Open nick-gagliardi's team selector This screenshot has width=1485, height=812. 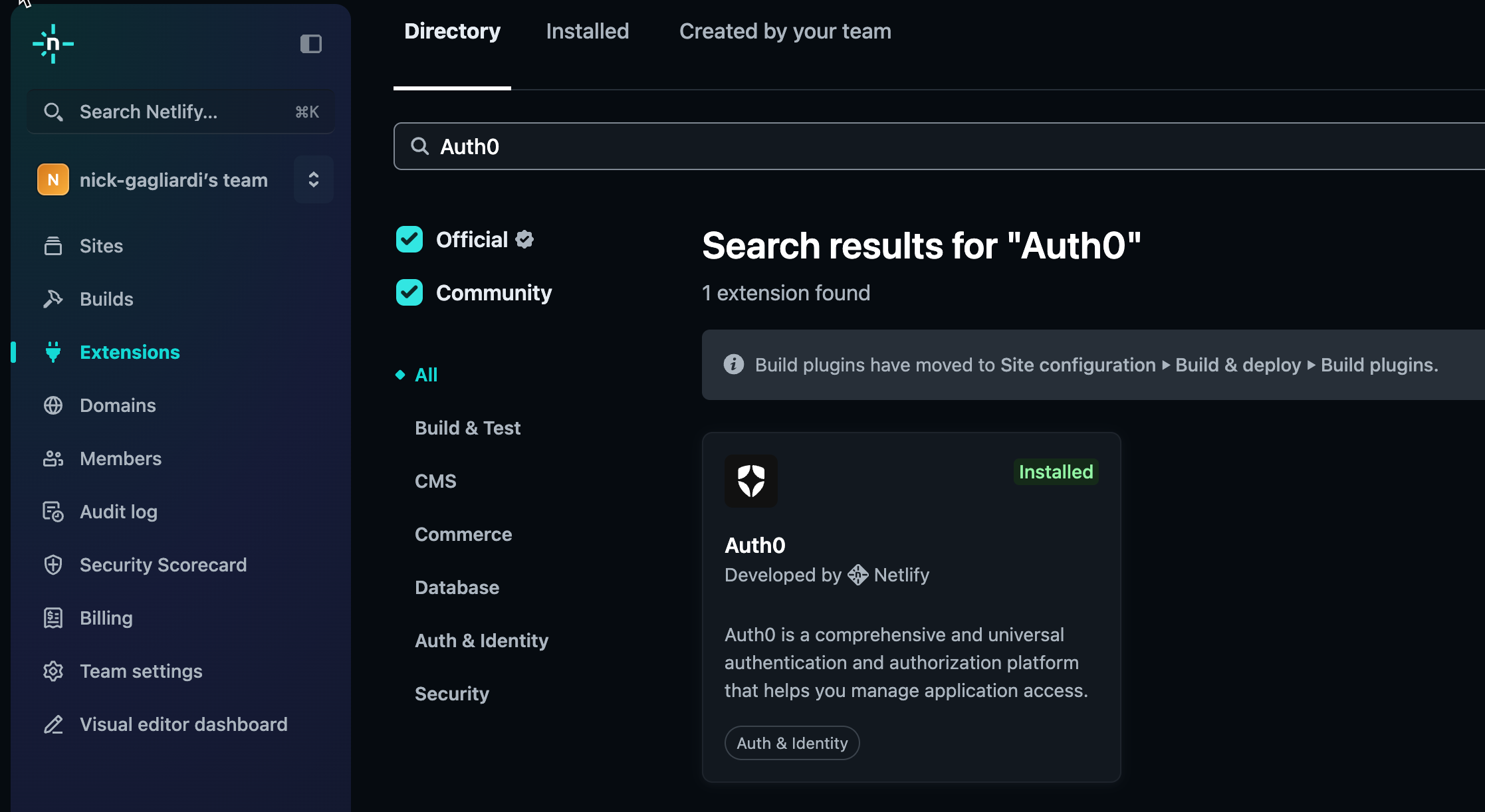pyautogui.click(x=173, y=180)
